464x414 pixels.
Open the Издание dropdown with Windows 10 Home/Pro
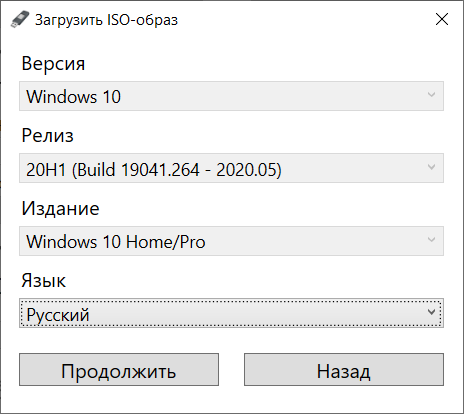(x=231, y=241)
